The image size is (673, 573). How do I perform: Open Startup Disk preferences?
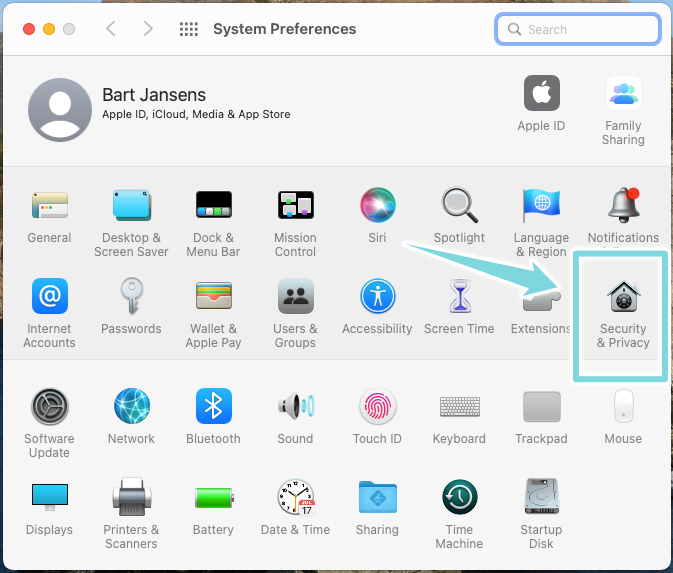point(541,497)
